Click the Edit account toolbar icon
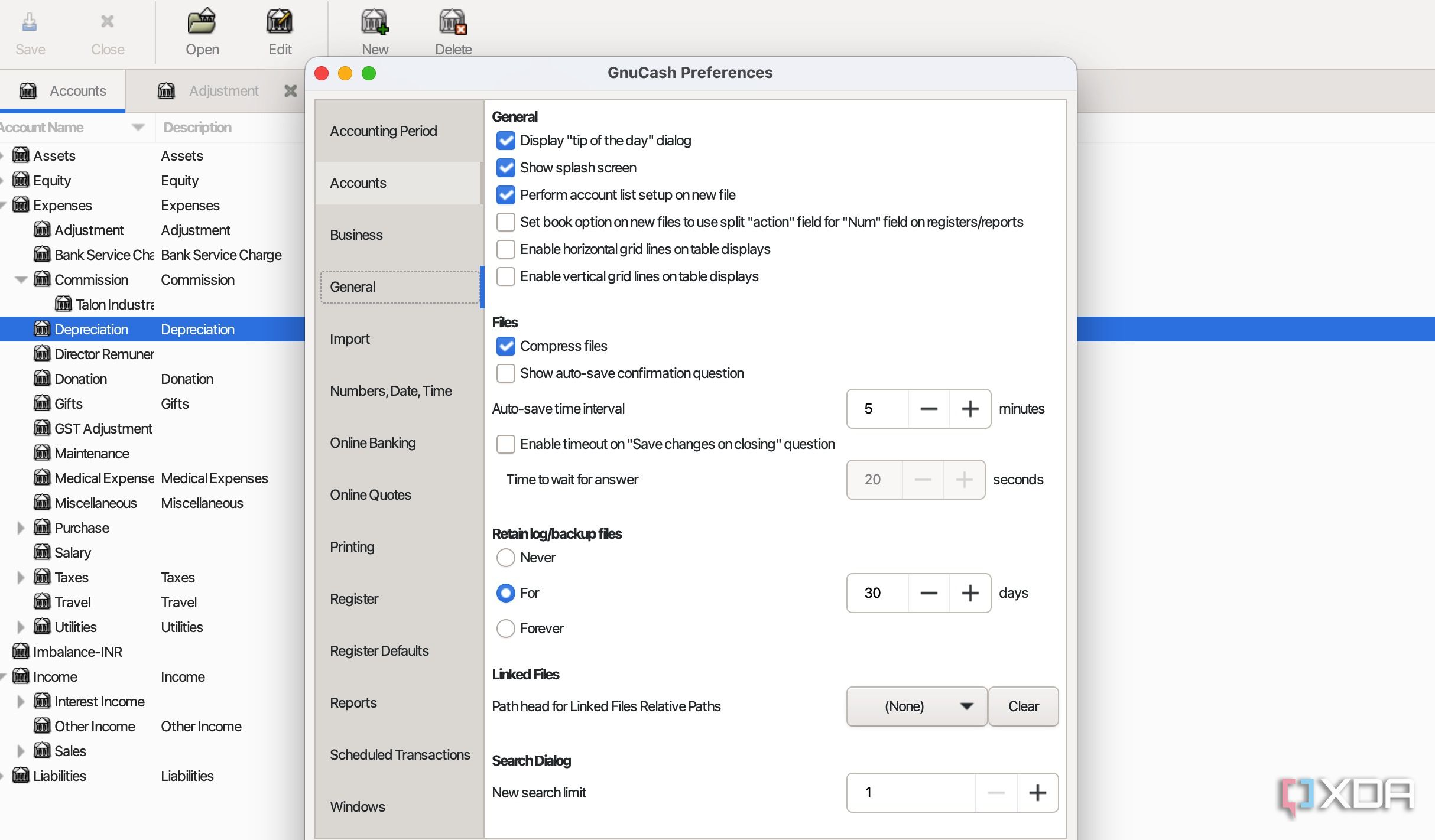 click(x=280, y=22)
